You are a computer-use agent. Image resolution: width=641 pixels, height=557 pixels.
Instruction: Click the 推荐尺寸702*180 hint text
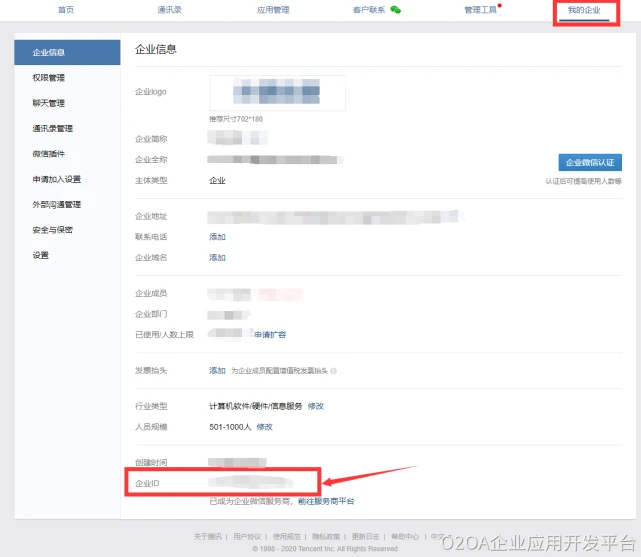pyautogui.click(x=236, y=119)
